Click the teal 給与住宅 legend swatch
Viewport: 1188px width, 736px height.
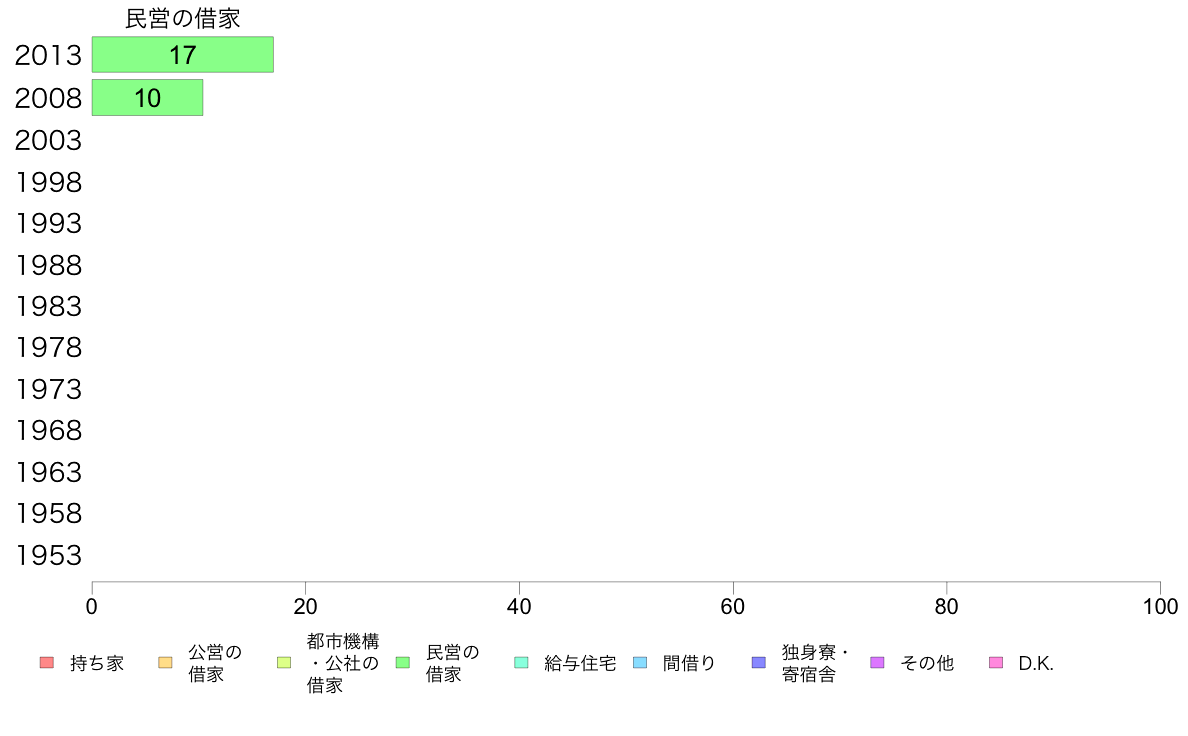521,662
